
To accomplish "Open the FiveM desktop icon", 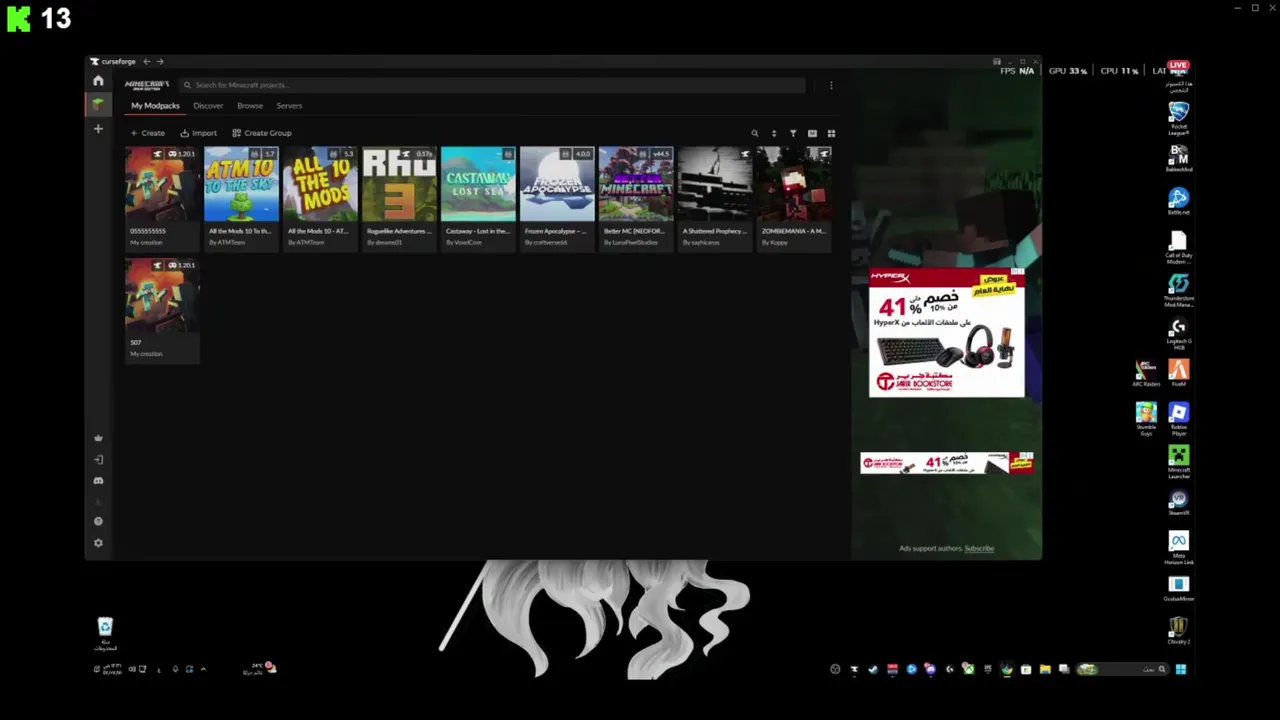I will 1179,374.
